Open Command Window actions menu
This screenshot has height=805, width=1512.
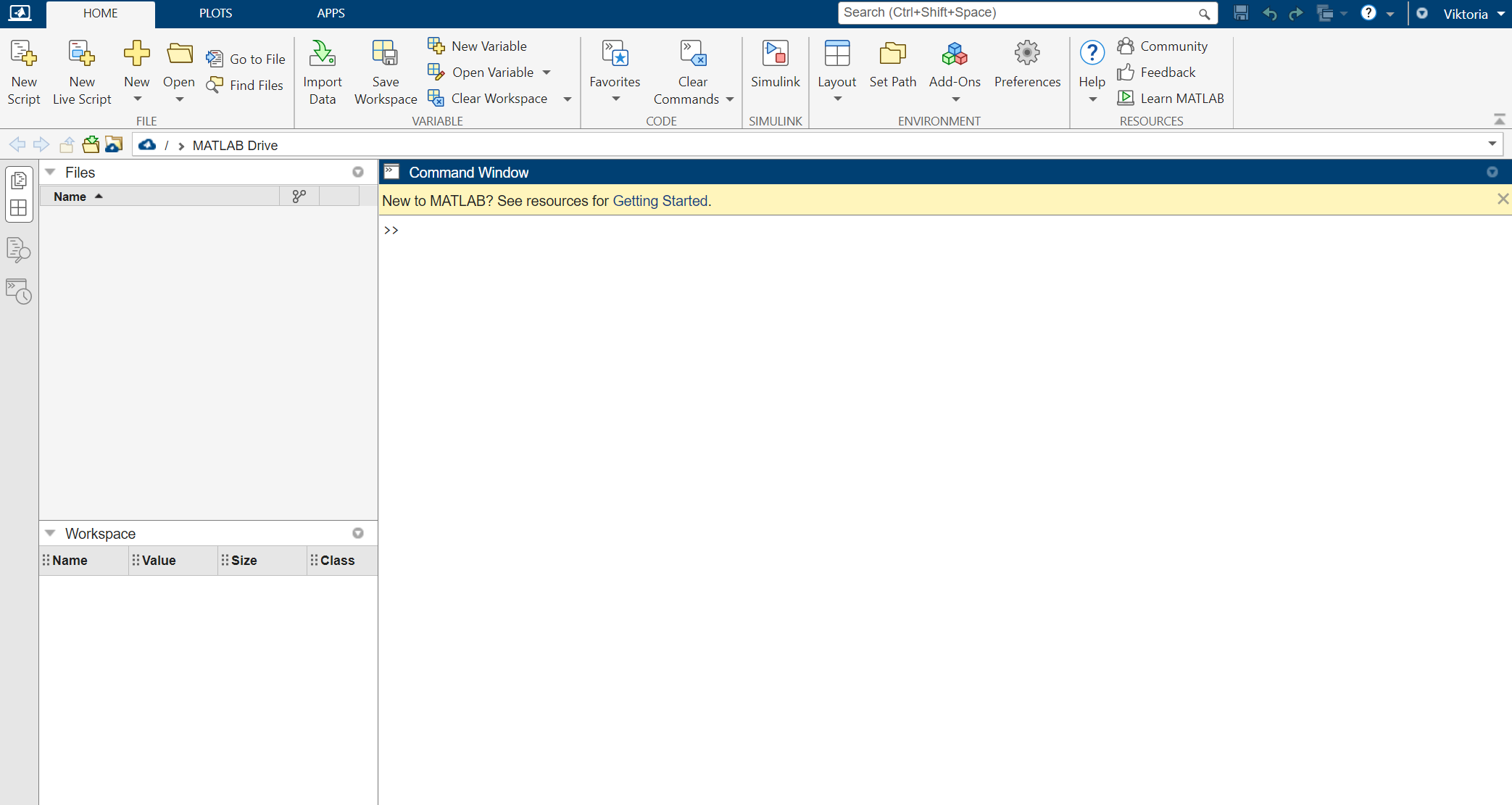point(1492,172)
